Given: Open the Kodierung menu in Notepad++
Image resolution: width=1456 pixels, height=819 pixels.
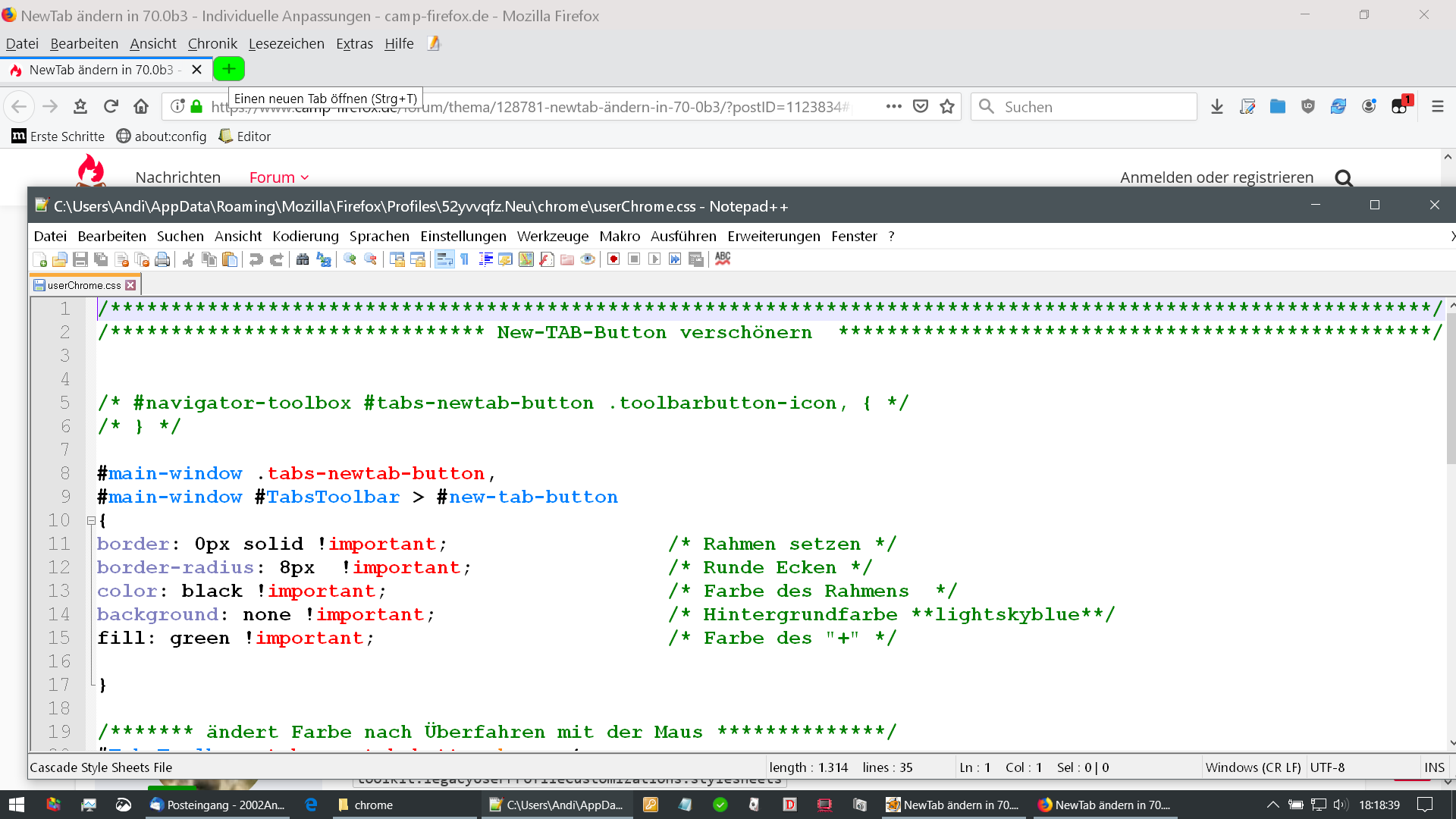Looking at the screenshot, I should tap(306, 237).
